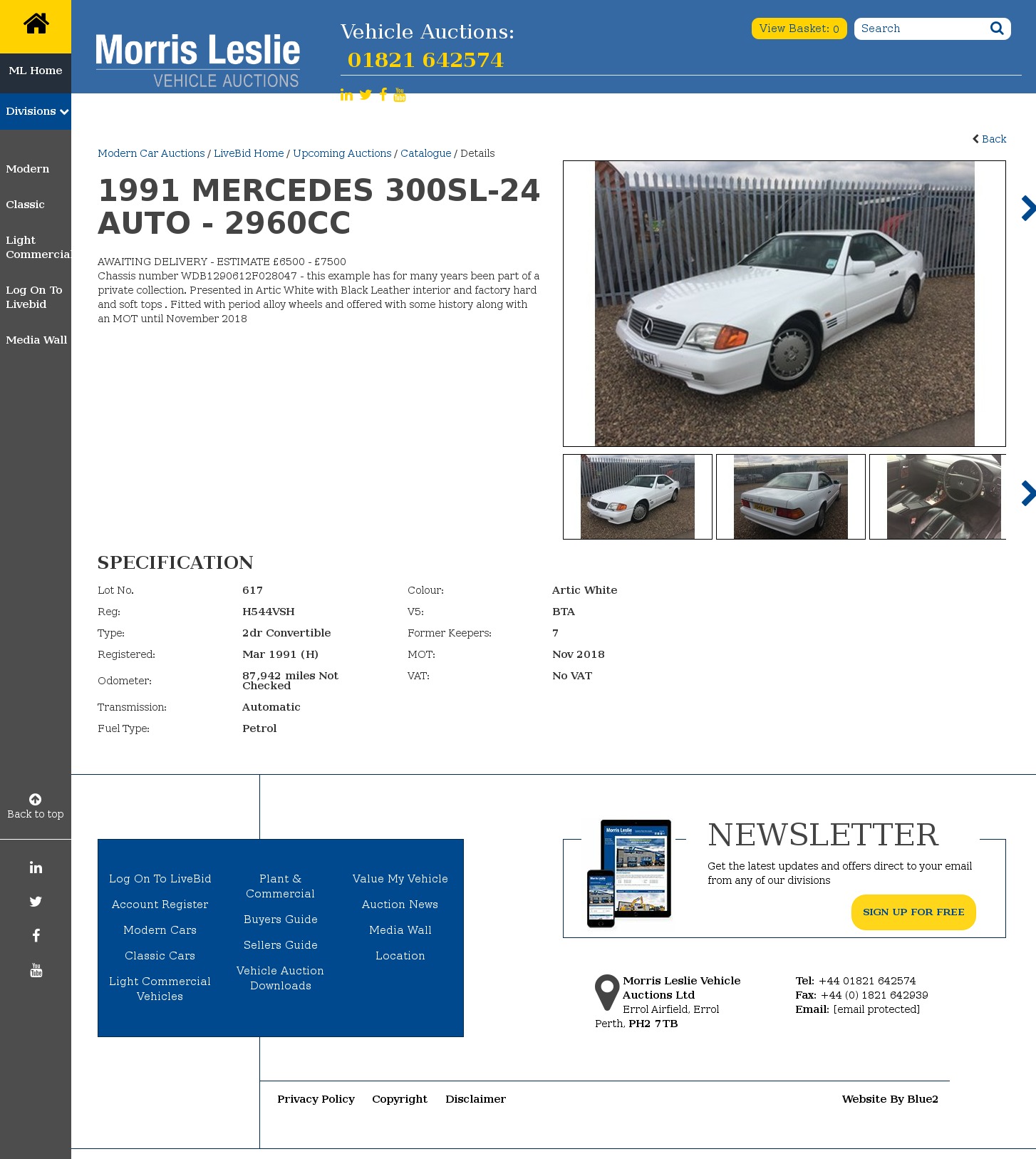This screenshot has width=1036, height=1159.
Task: Open Privacy Policy link
Action: coord(316,1099)
